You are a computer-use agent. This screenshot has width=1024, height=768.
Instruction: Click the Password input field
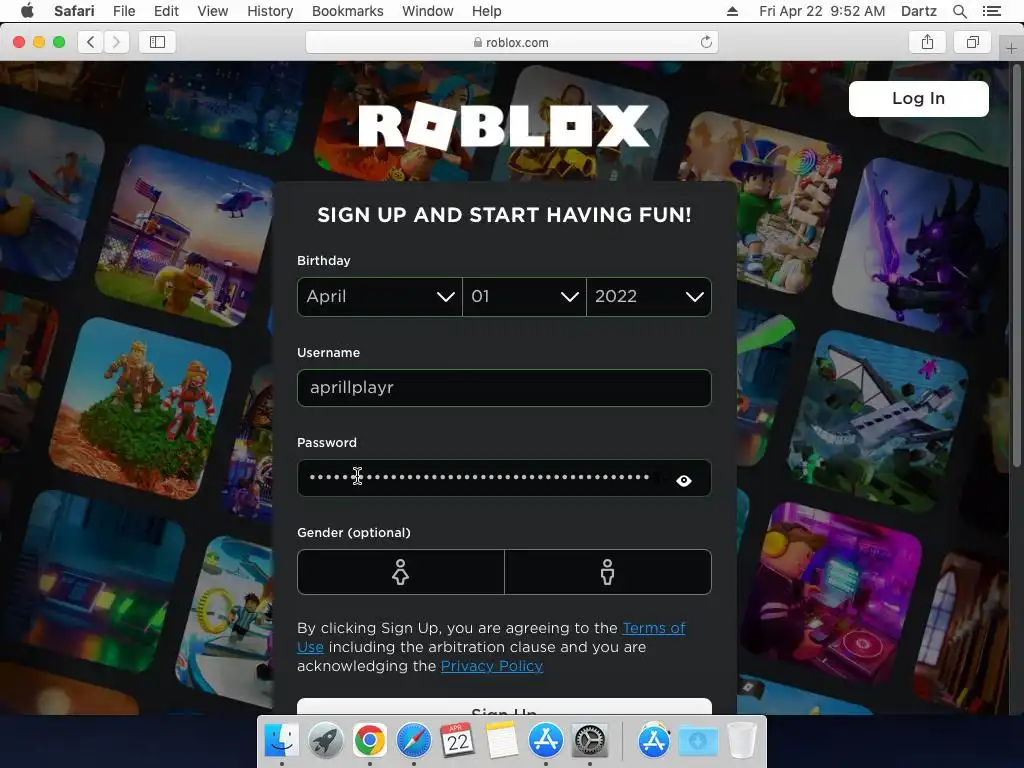(x=504, y=478)
